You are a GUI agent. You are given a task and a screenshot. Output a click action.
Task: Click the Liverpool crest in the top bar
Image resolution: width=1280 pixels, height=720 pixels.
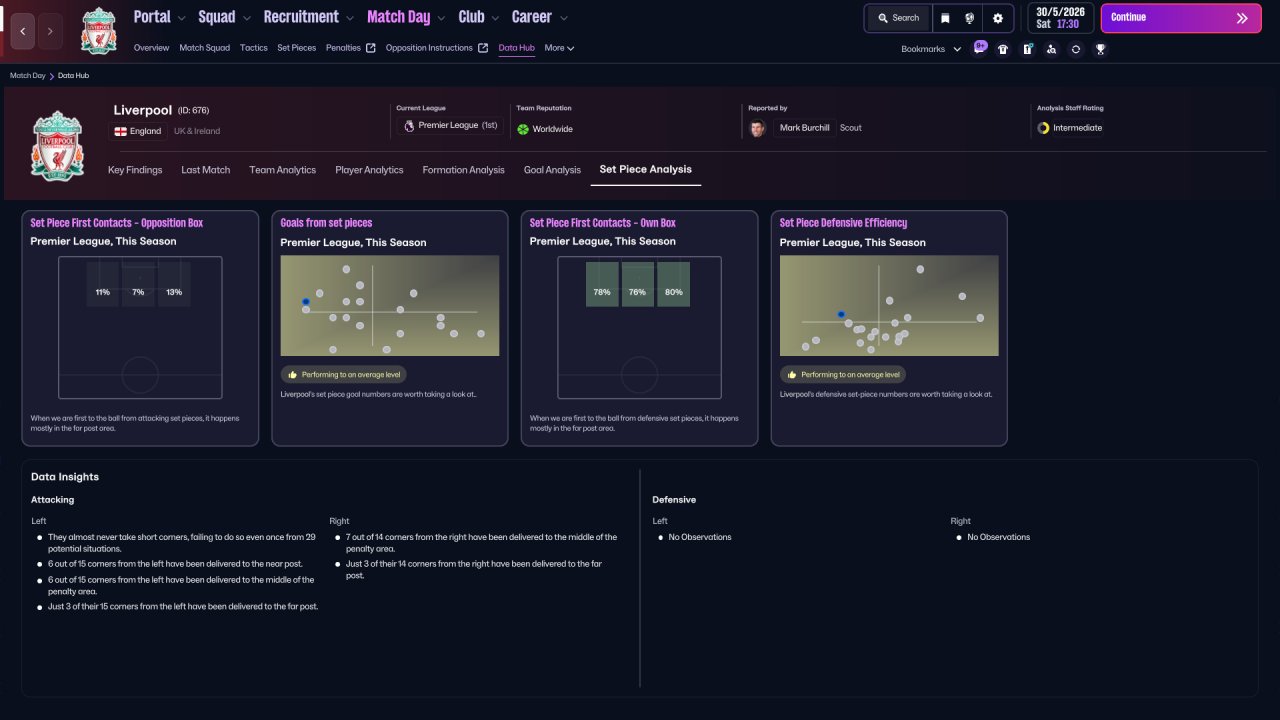coord(99,30)
